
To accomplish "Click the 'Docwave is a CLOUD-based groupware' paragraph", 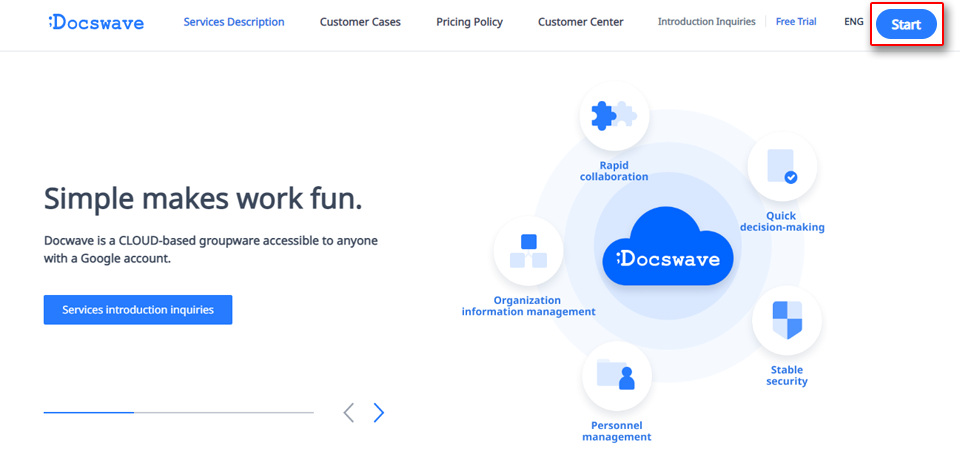I will [x=211, y=249].
